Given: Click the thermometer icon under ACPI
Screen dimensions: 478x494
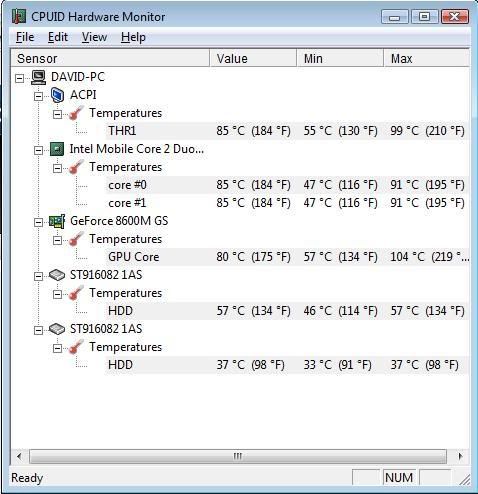Looking at the screenshot, I should coord(76,113).
